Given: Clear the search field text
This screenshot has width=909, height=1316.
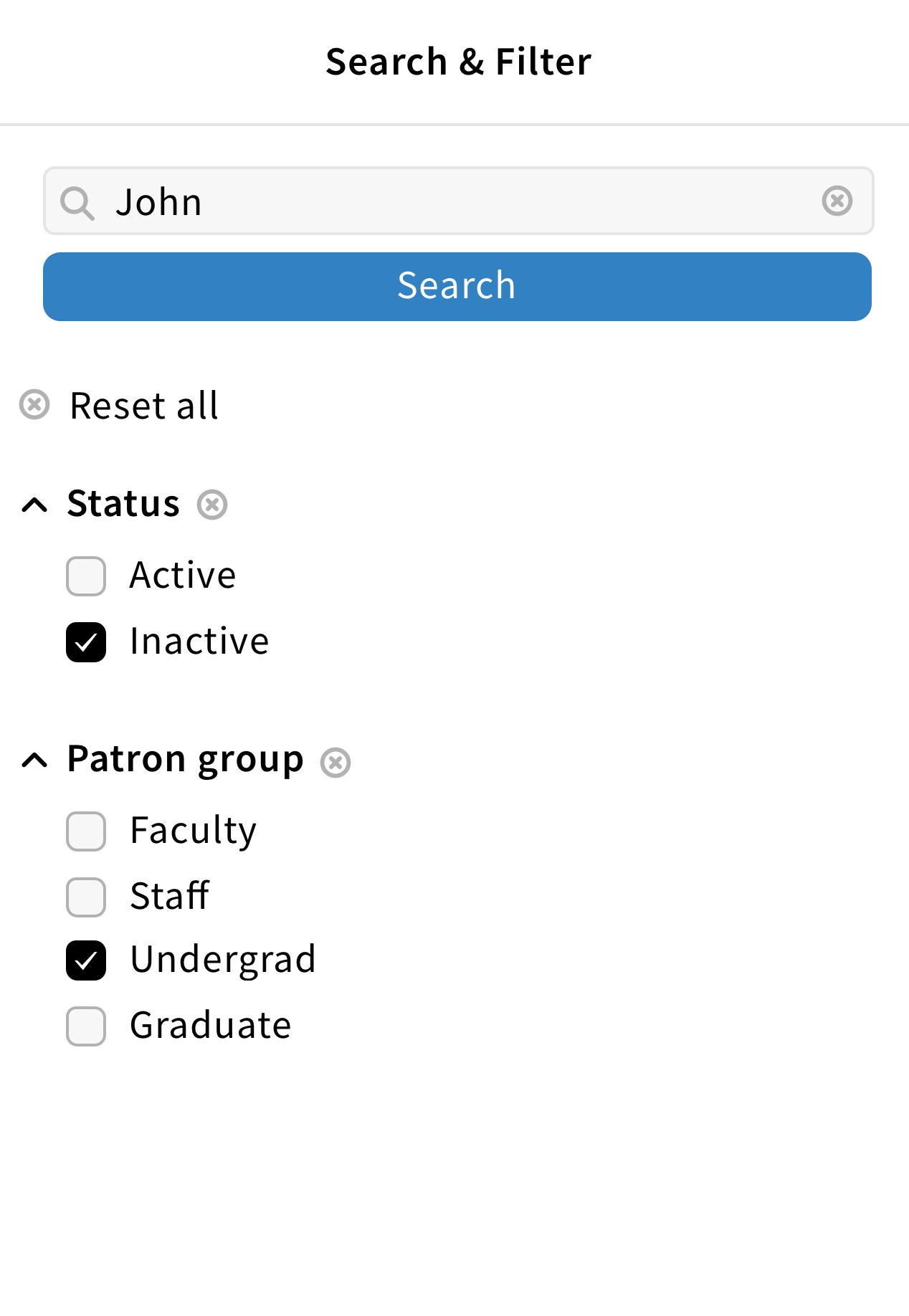Looking at the screenshot, I should click(x=837, y=201).
